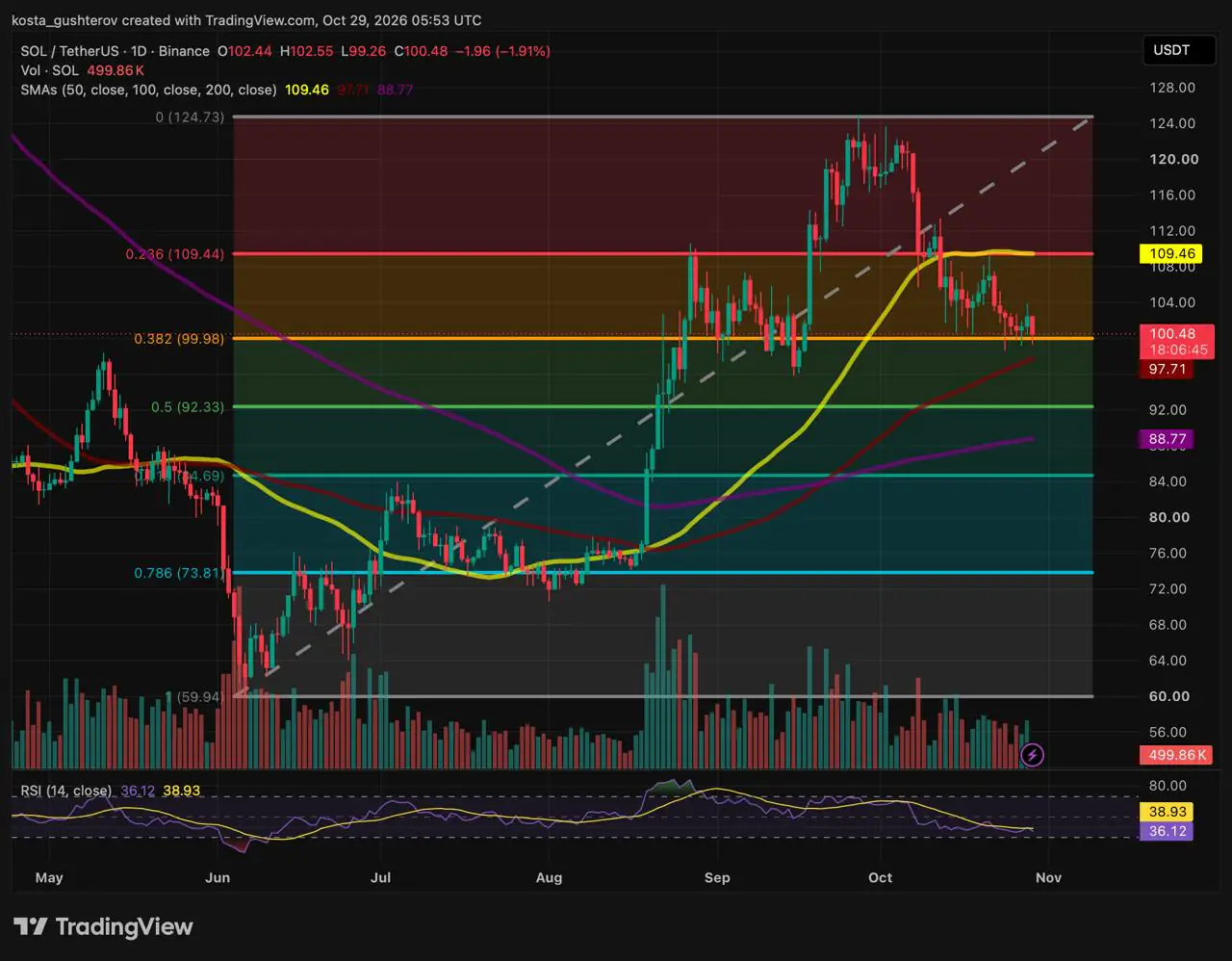Viewport: 1232px width, 961px height.
Task: Select the 0.236 (109.44) Fibonacci level label
Action: tap(175, 254)
